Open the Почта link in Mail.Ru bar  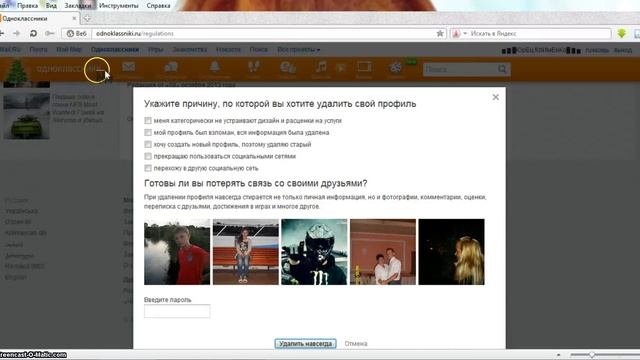(x=38, y=49)
